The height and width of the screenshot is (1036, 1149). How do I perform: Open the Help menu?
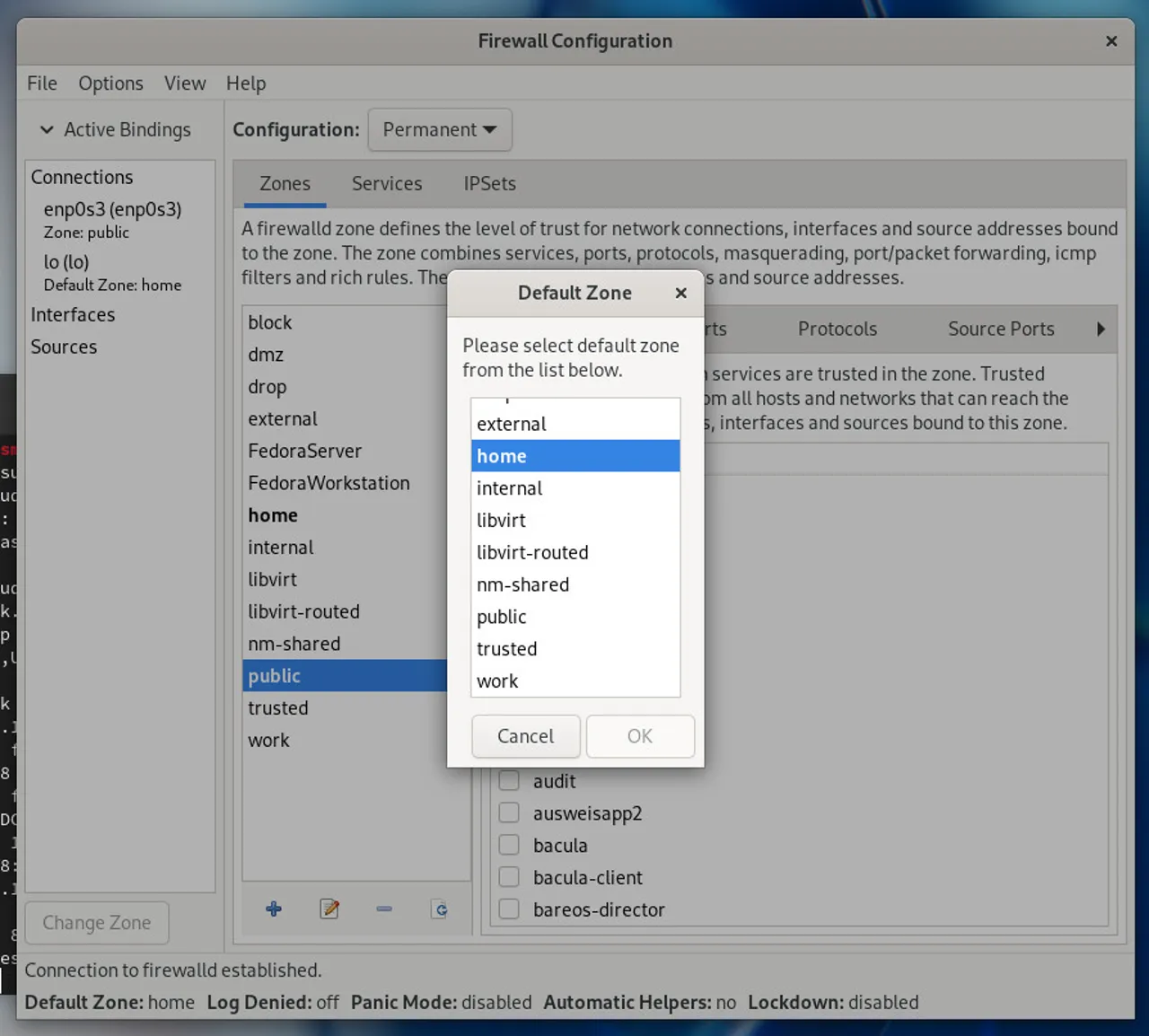click(x=246, y=83)
